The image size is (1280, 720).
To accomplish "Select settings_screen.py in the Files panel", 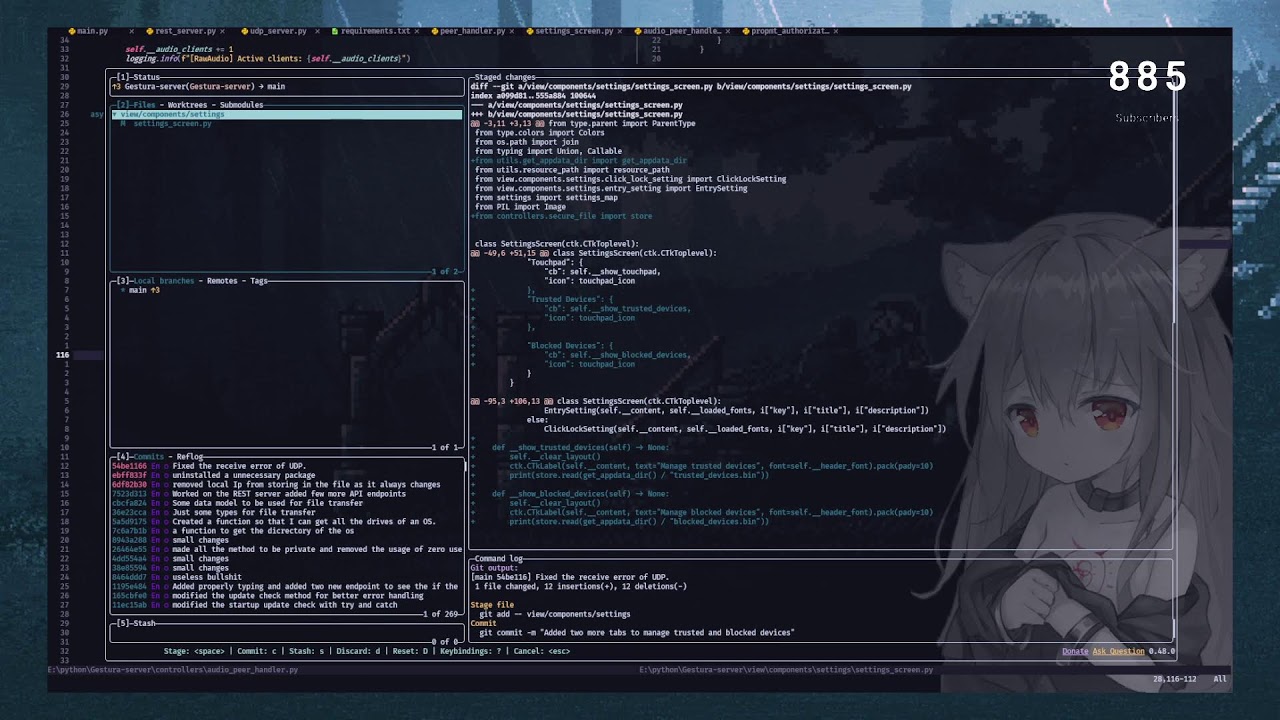I will (x=172, y=124).
